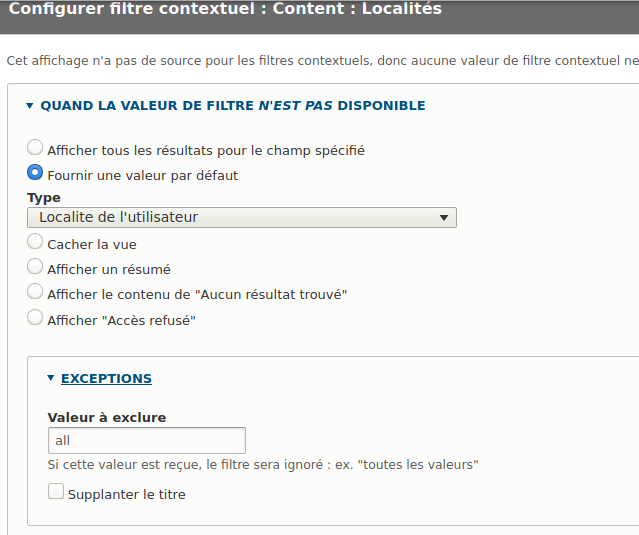
Task: Click the 'Valeur à exclure' text field
Action: (146, 440)
